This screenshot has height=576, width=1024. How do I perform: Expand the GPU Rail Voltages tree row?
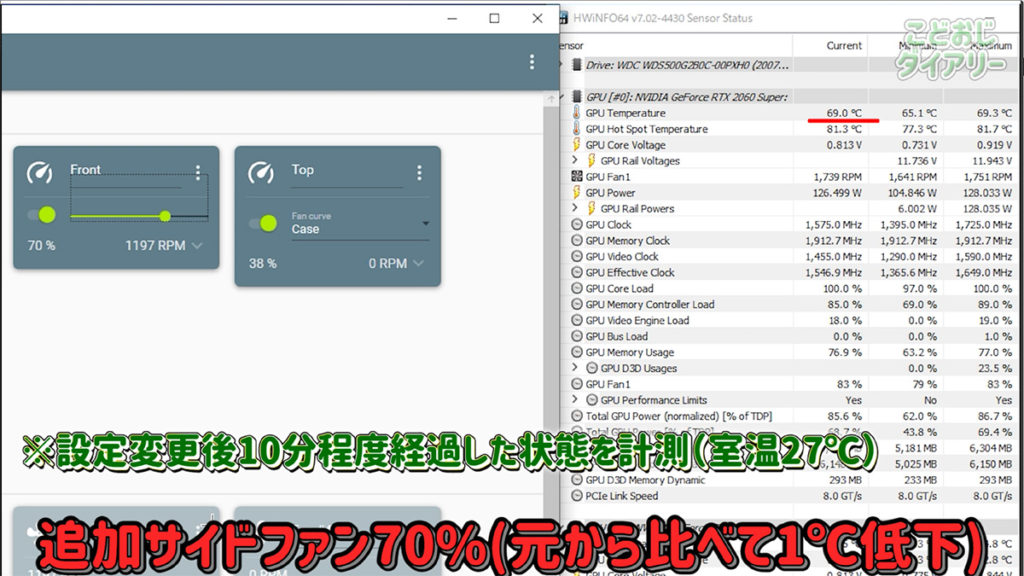(x=575, y=161)
